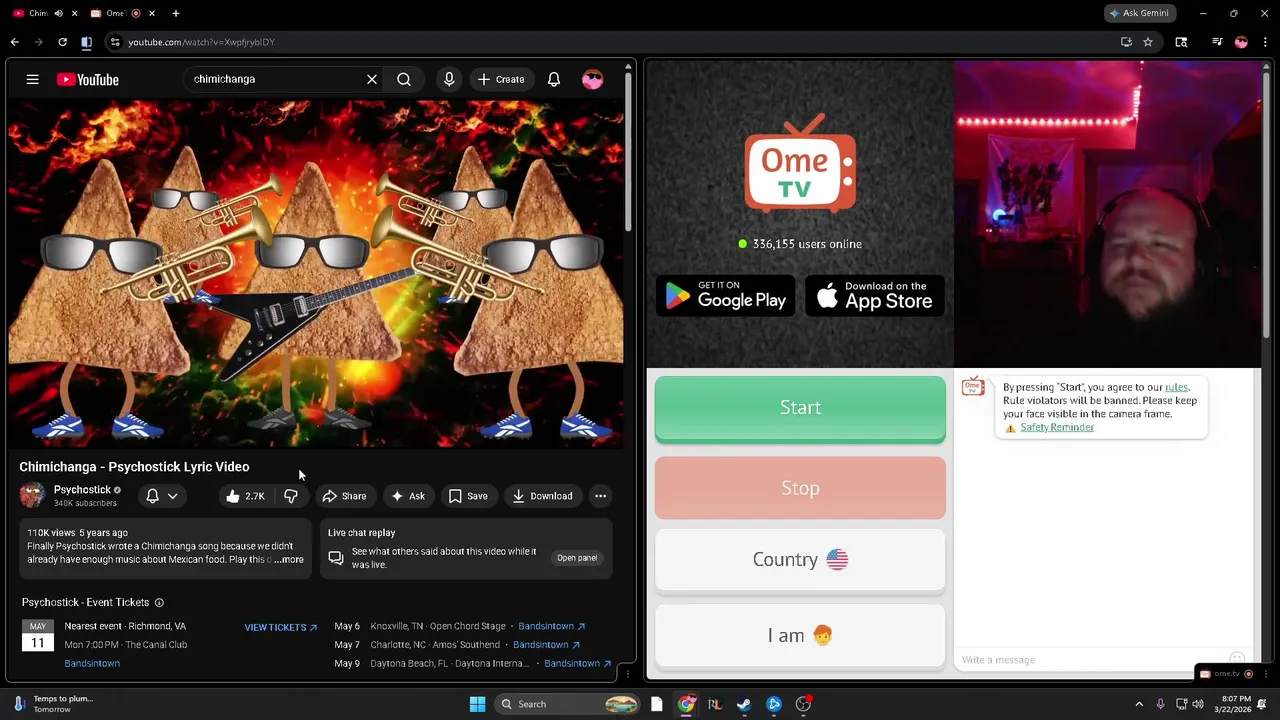
Task: Share the Chimichanga video
Action: [344, 496]
